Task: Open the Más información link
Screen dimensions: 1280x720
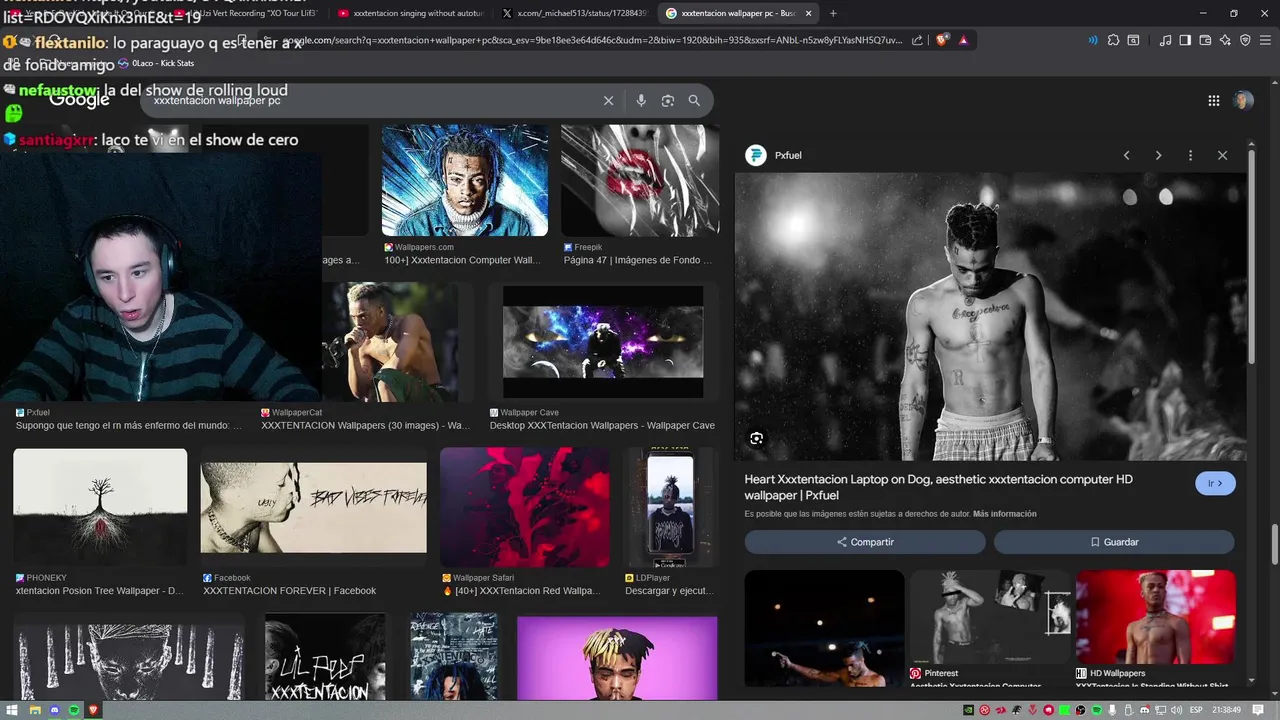Action: pyautogui.click(x=1004, y=514)
